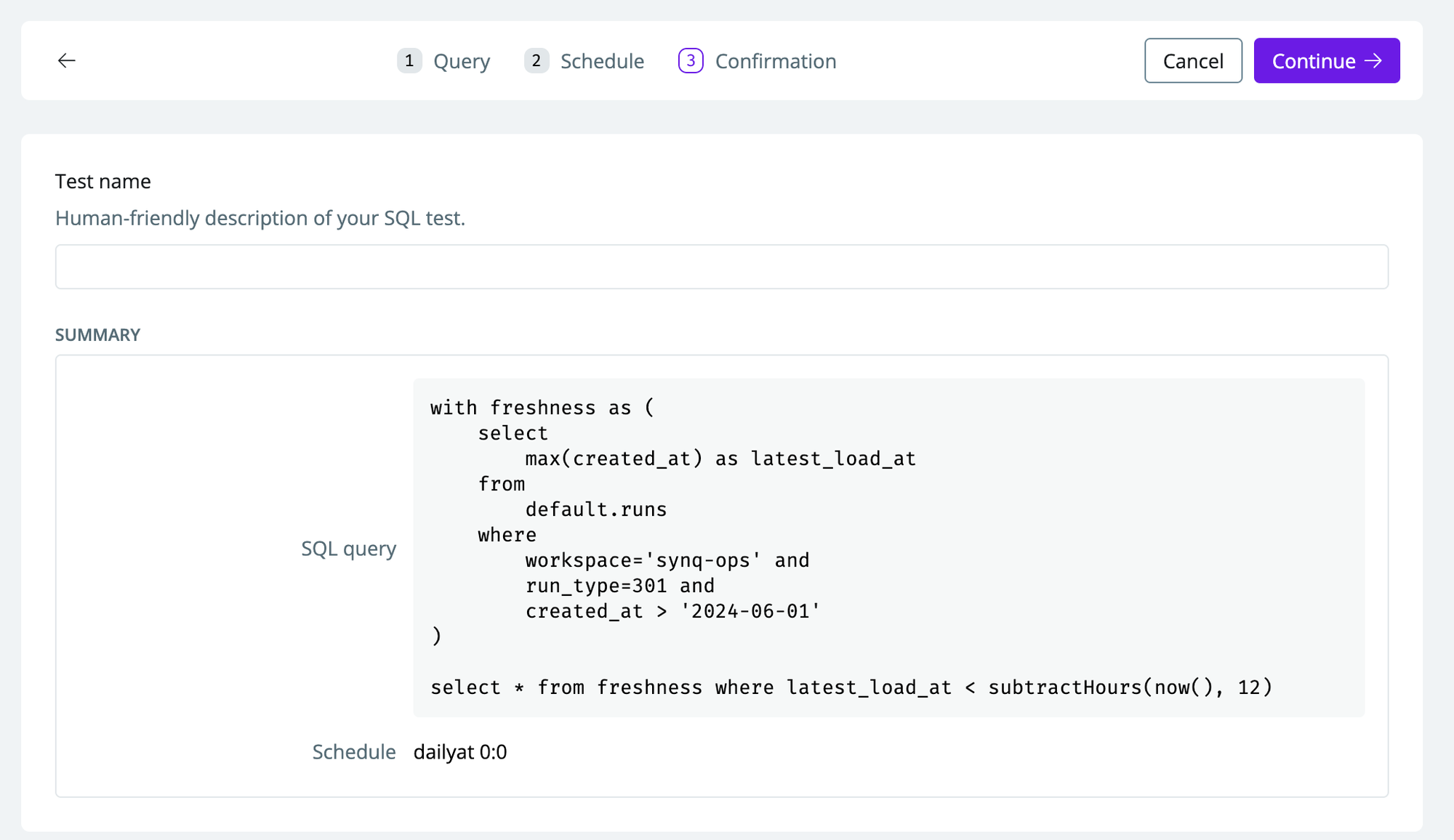The width and height of the screenshot is (1454, 840).
Task: Click the step 3 number badge
Action: pos(691,60)
